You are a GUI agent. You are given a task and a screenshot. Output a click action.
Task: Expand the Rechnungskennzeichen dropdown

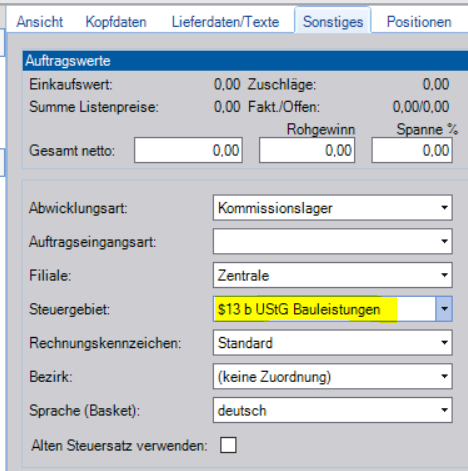click(444, 343)
